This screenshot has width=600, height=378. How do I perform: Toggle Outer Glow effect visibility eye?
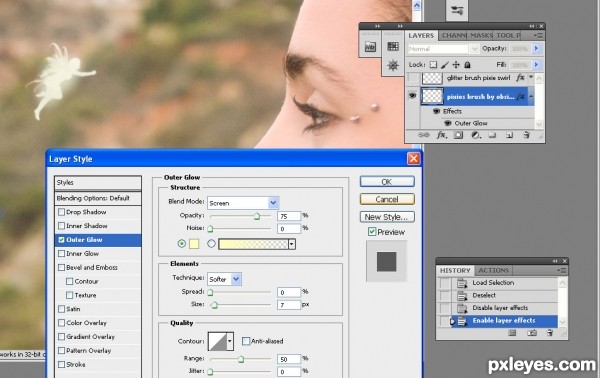[448, 123]
